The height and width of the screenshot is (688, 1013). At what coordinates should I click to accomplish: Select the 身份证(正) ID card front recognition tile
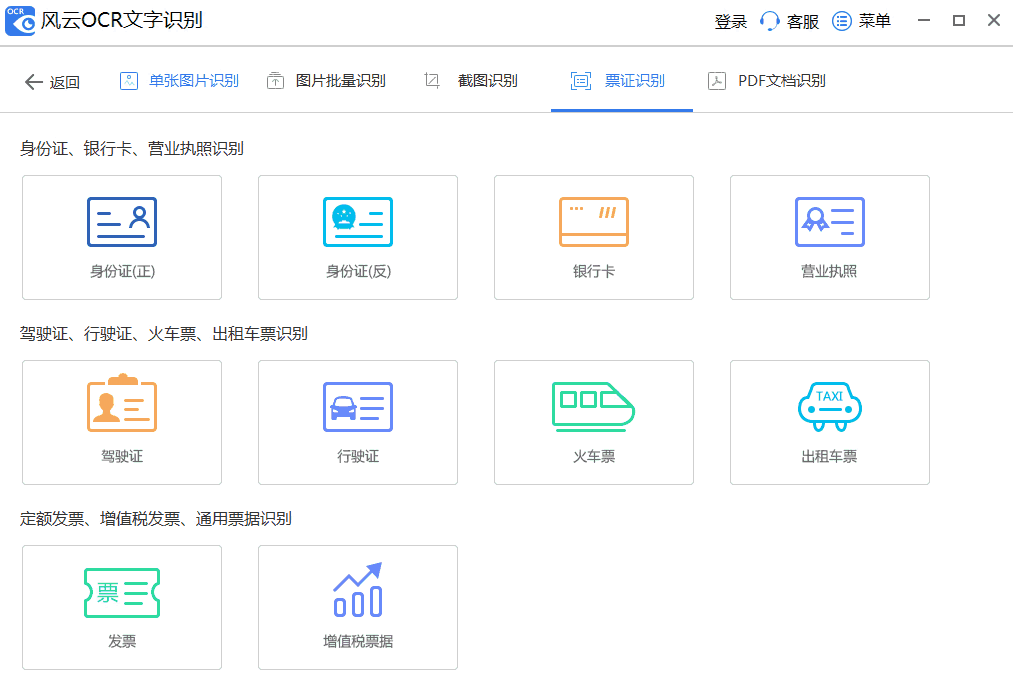(x=121, y=237)
